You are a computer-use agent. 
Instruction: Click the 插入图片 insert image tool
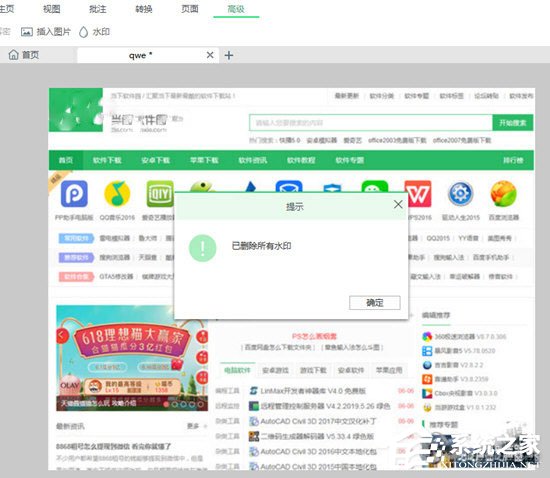coord(46,32)
